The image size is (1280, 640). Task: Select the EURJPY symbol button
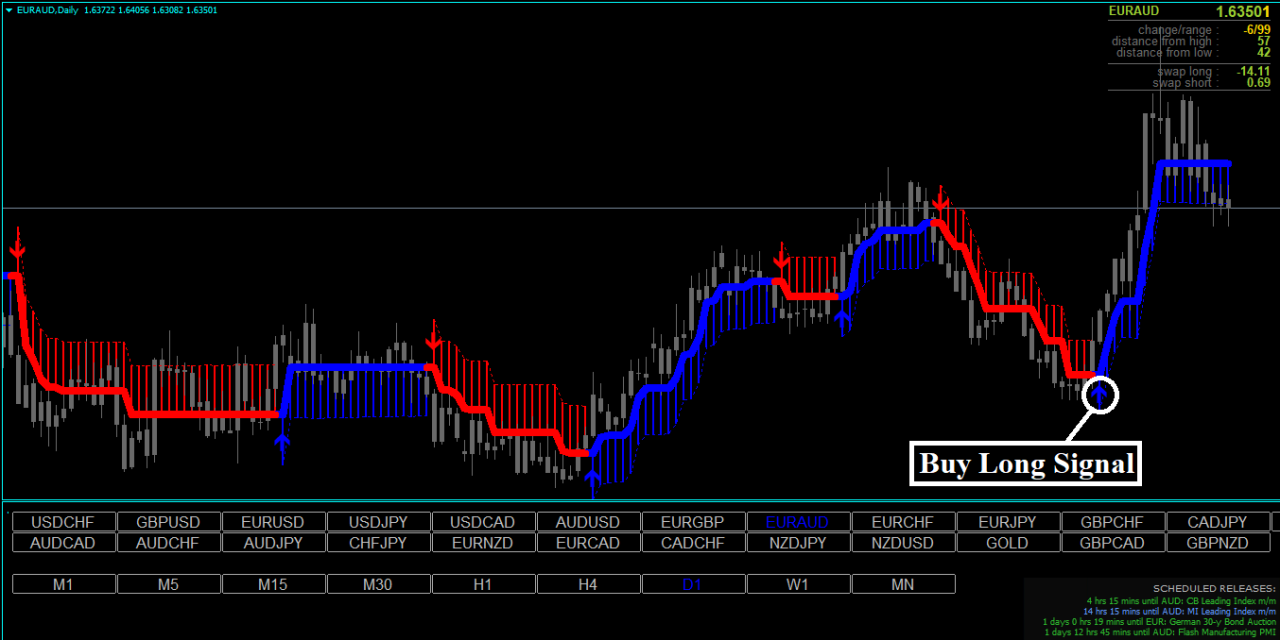click(1008, 522)
